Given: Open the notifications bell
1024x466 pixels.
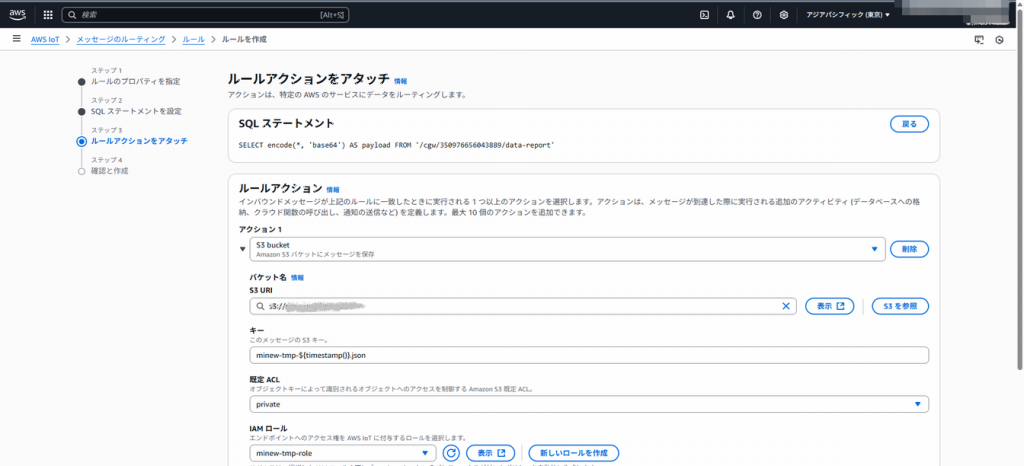Looking at the screenshot, I should tap(731, 15).
